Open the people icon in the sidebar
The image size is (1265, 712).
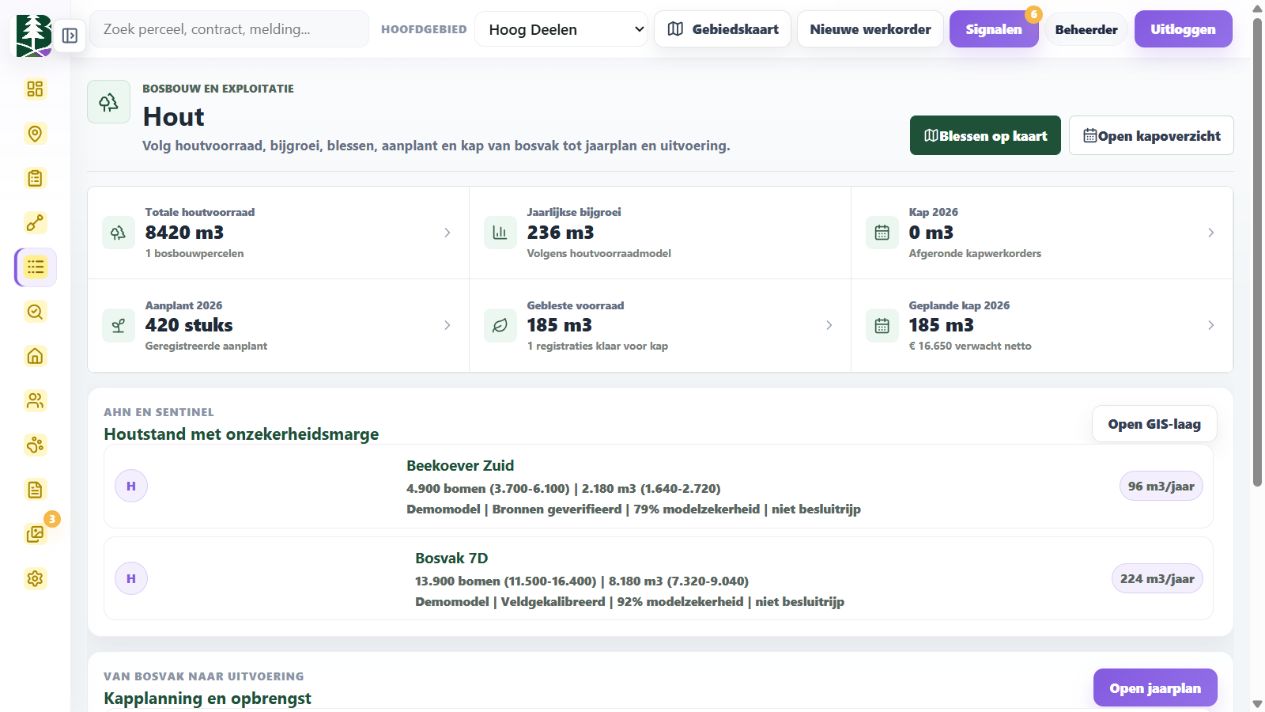click(x=35, y=401)
